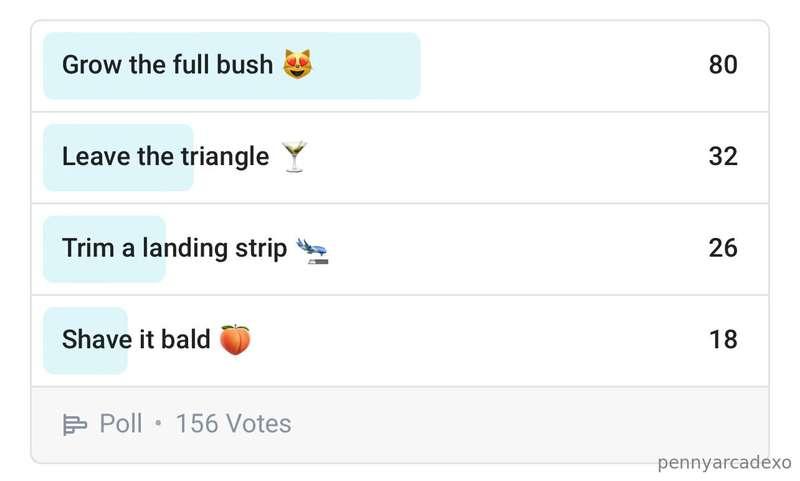Click the airplane landing emoji
Screen dimensions: 800x481
tap(312, 250)
